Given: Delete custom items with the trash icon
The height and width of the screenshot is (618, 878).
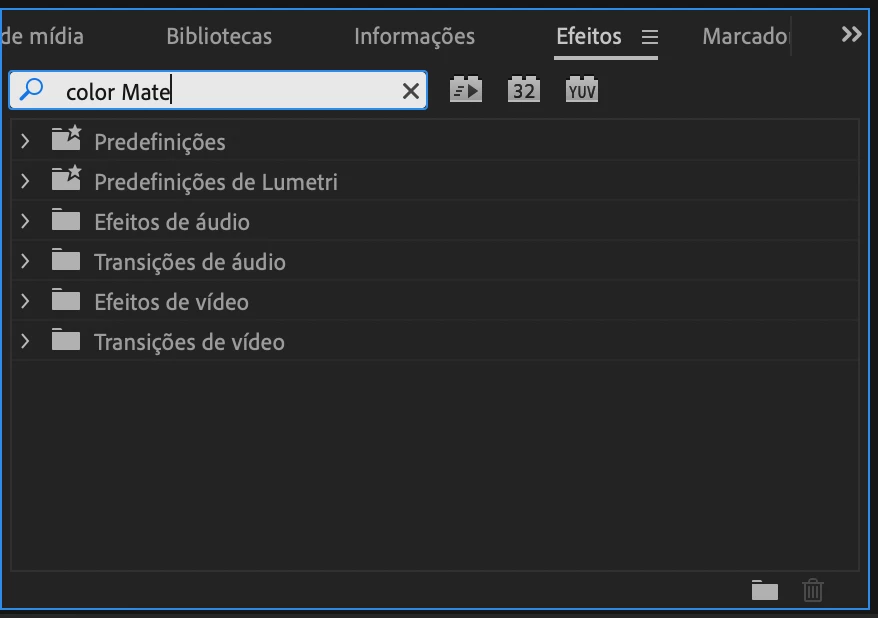Looking at the screenshot, I should 812,590.
